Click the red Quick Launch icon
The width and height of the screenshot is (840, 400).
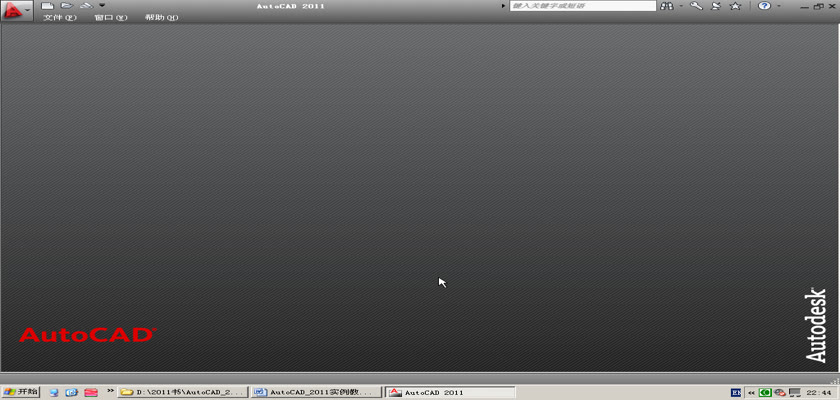pos(91,393)
